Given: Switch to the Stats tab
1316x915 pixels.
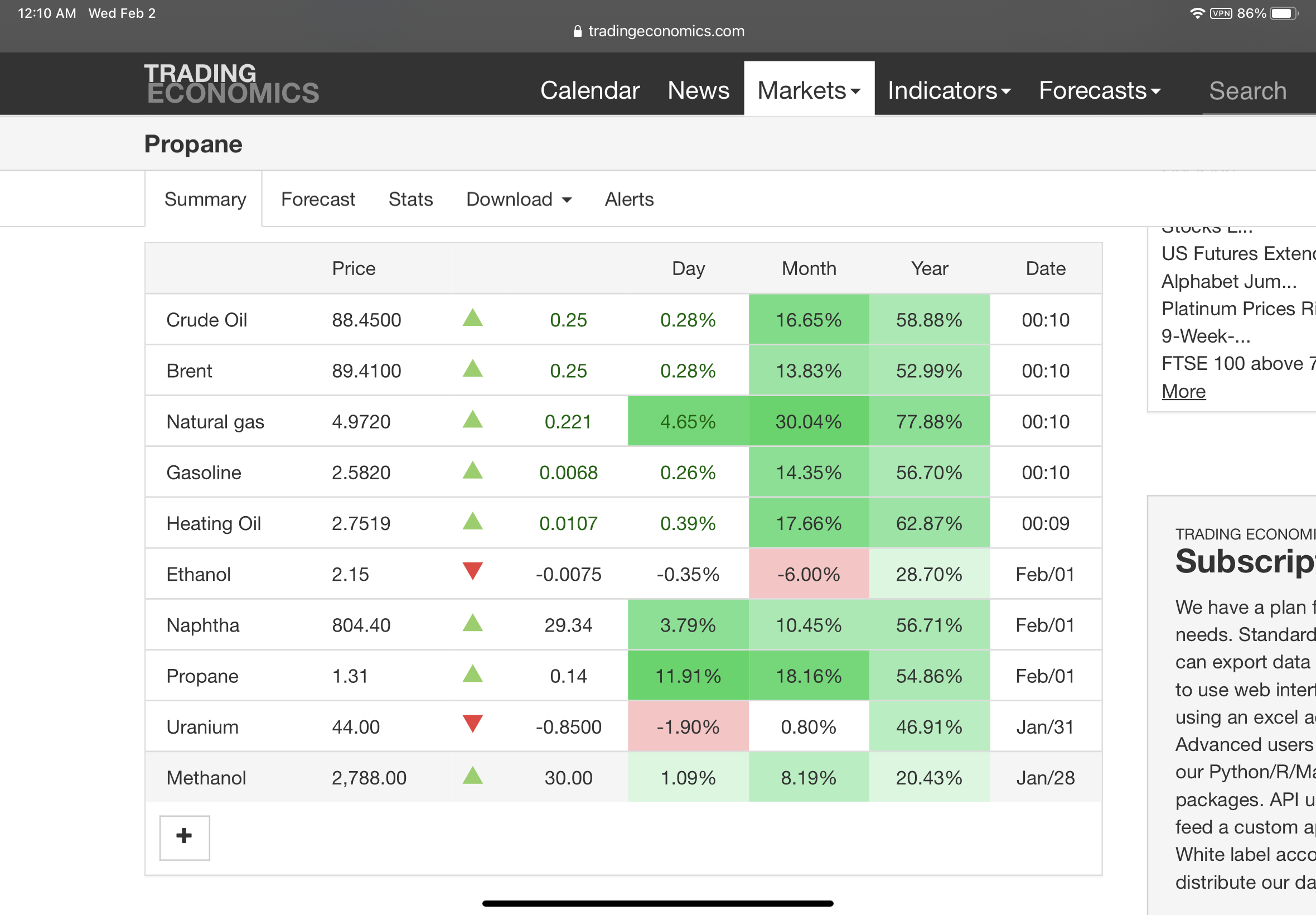Looking at the screenshot, I should (410, 199).
